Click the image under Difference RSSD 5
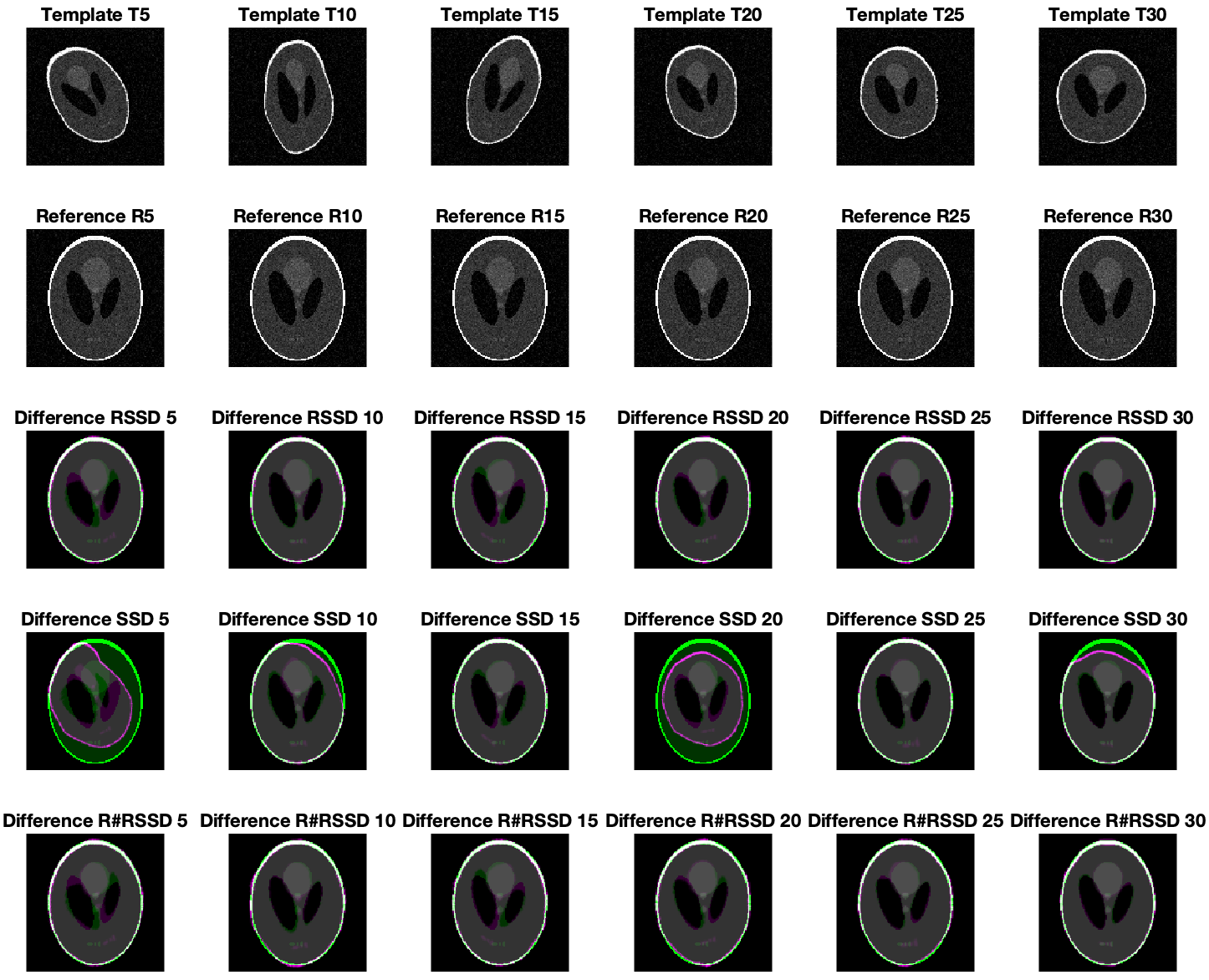 [95, 499]
